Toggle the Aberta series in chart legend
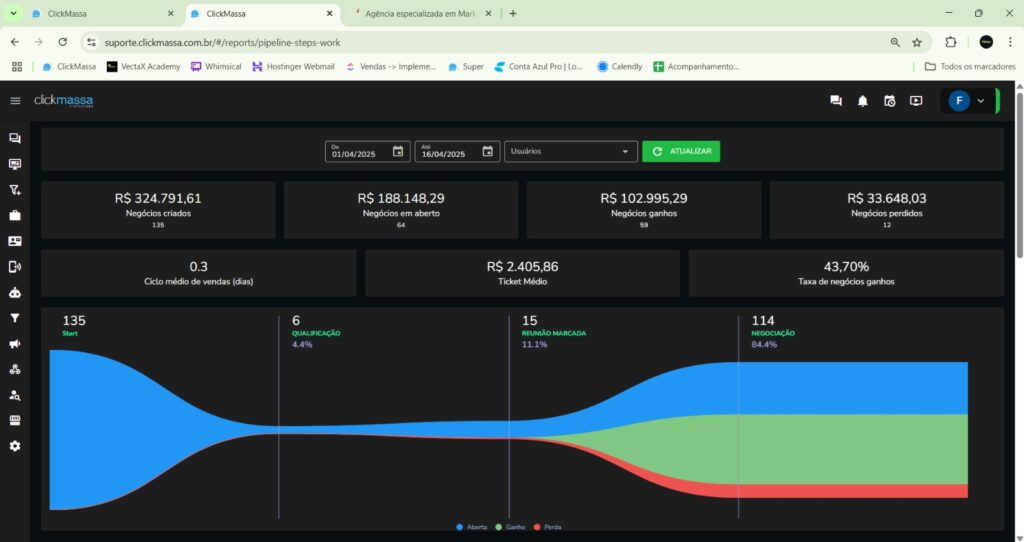 click(x=473, y=527)
